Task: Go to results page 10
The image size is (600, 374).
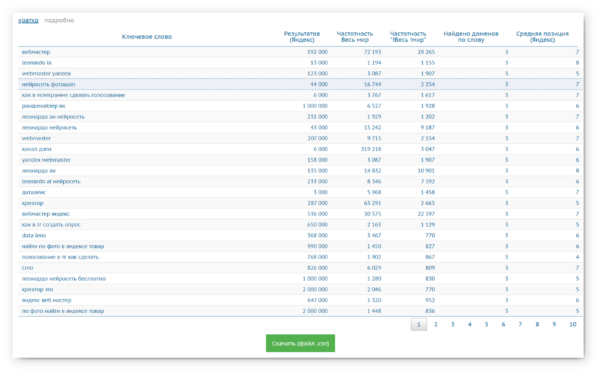Action: pos(573,324)
